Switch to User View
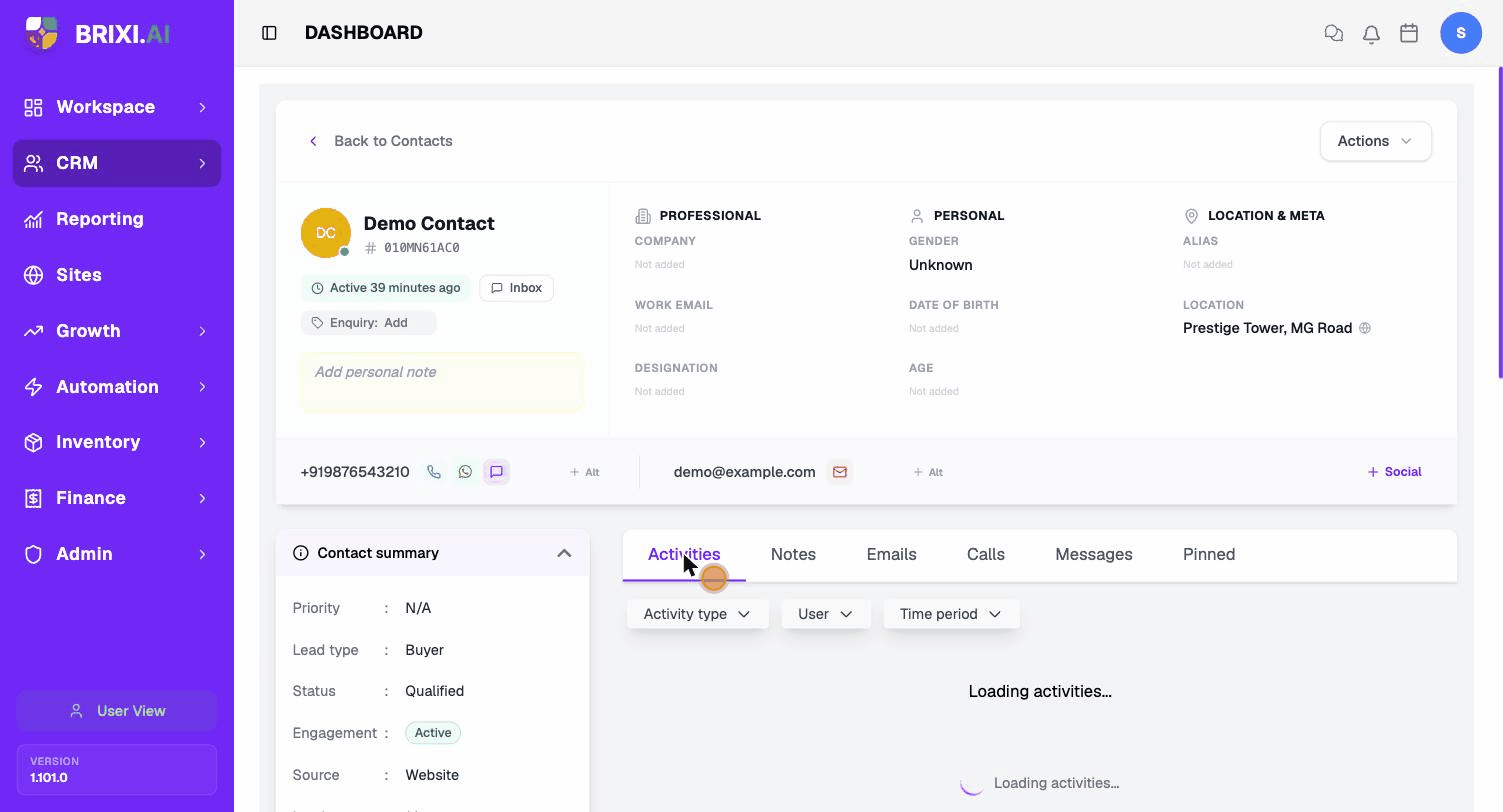Image resolution: width=1503 pixels, height=812 pixels. coord(117,711)
